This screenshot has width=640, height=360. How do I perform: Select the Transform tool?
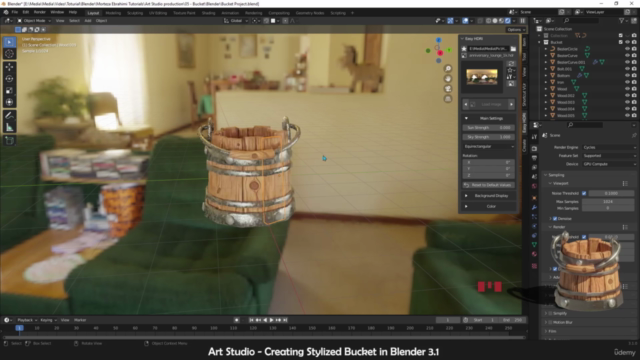[9, 102]
